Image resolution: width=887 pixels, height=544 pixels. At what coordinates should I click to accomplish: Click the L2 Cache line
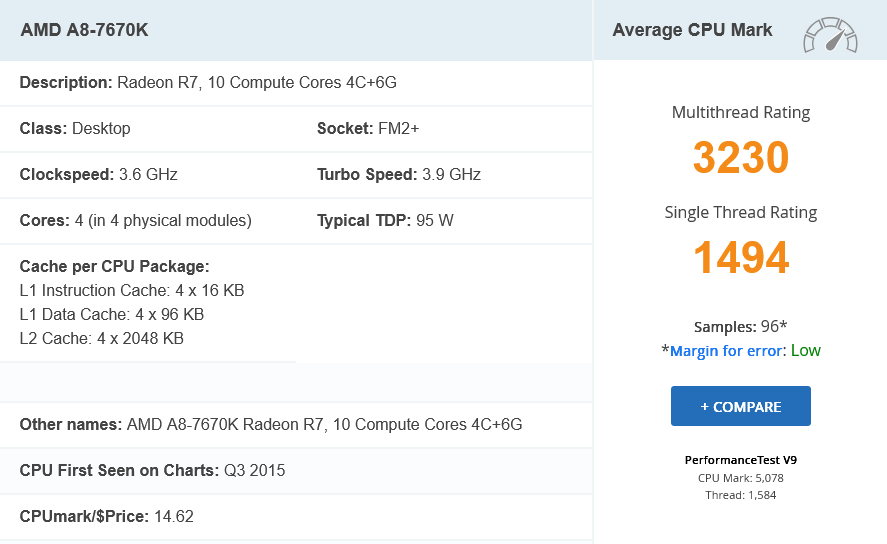(101, 339)
